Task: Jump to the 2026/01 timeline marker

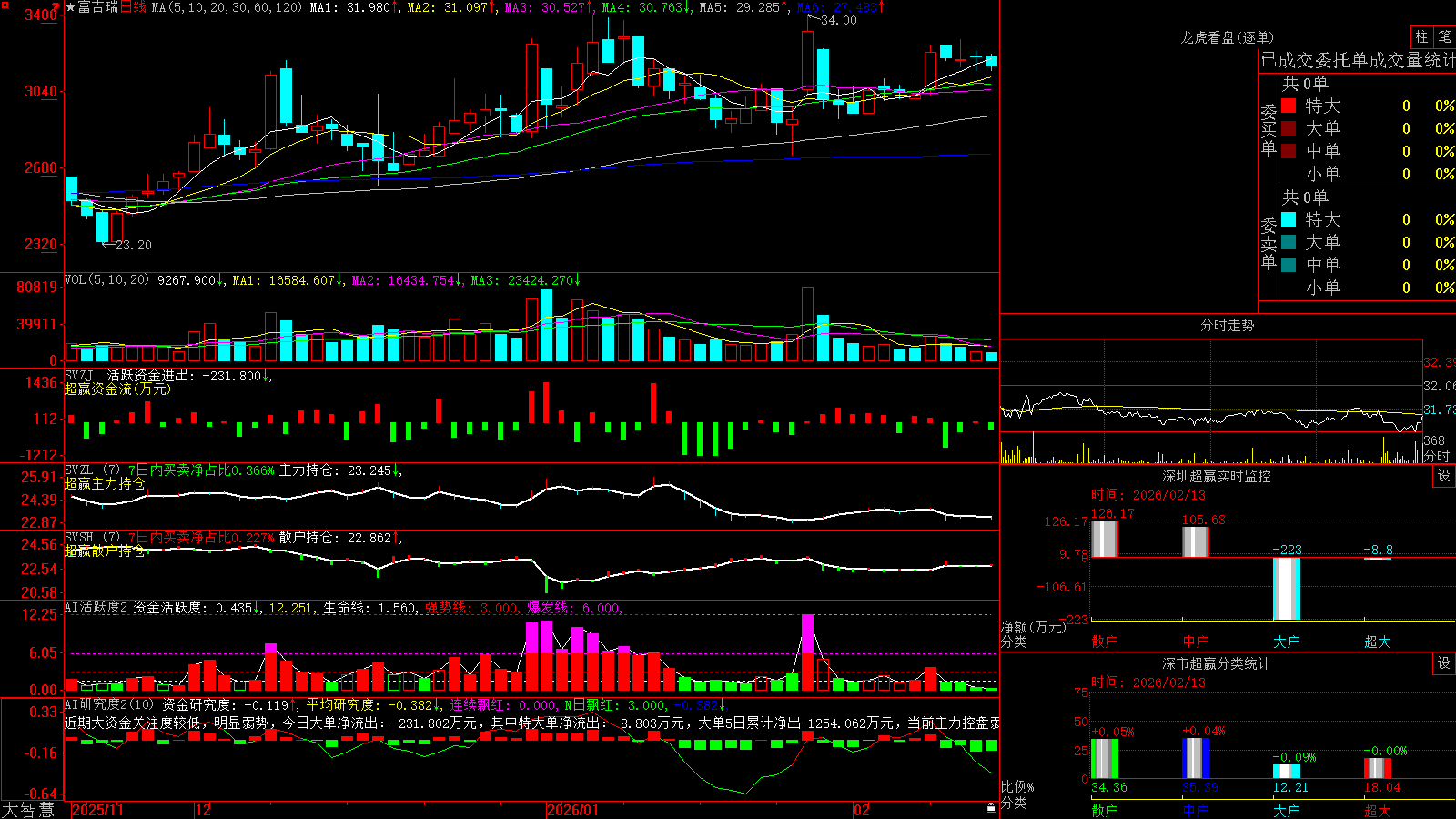Action: click(x=573, y=810)
